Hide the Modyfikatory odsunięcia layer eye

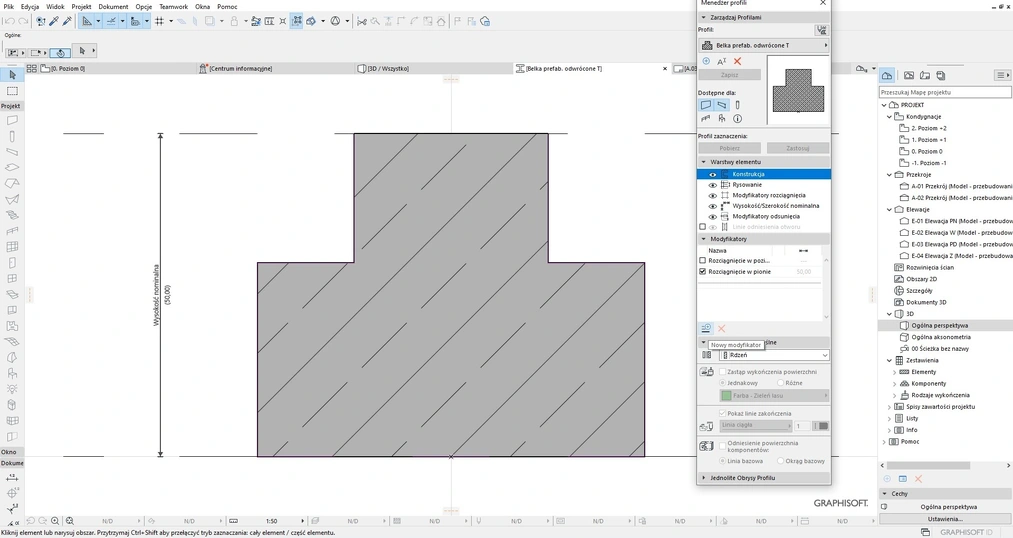coord(713,216)
